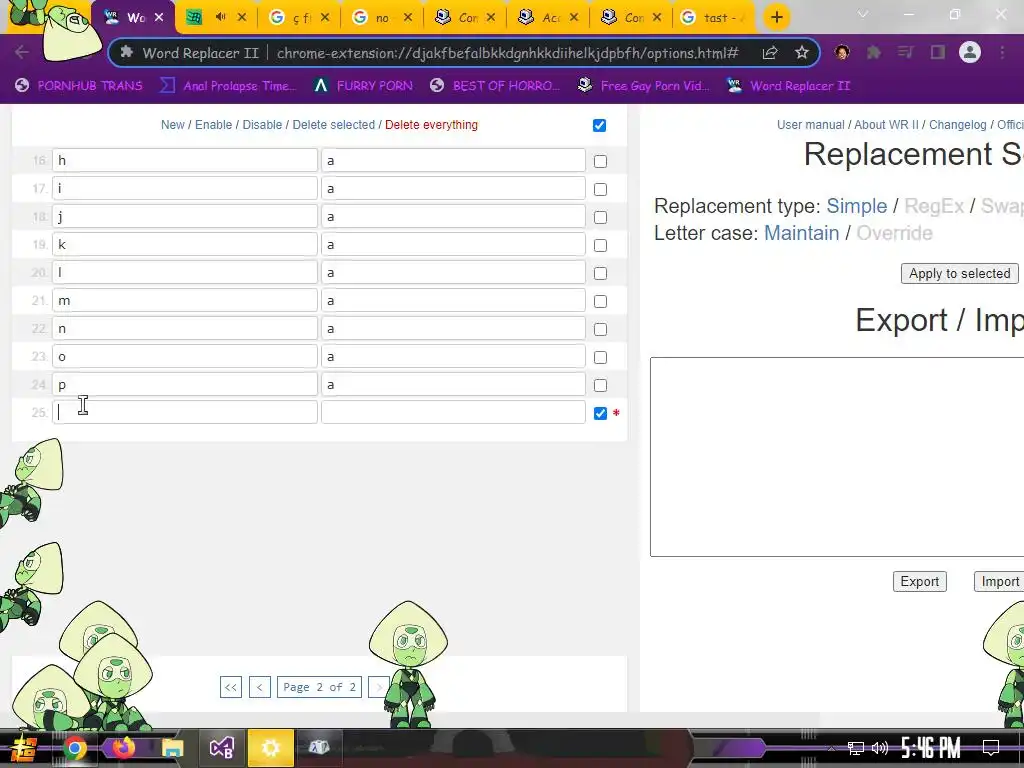Click the 'New' replacement link
Viewport: 1024px width, 768px height.
pos(172,125)
